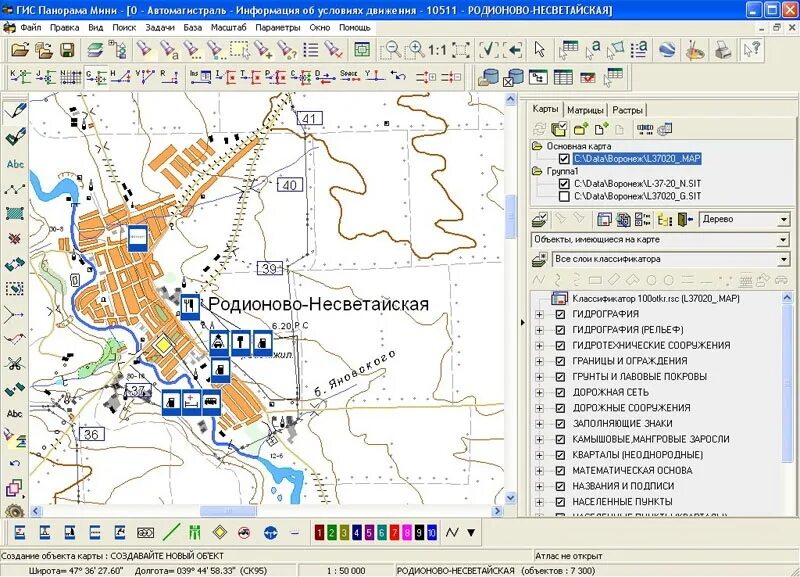This screenshot has height=577, width=800.
Task: Click the Open map folder icon
Action: [20, 49]
